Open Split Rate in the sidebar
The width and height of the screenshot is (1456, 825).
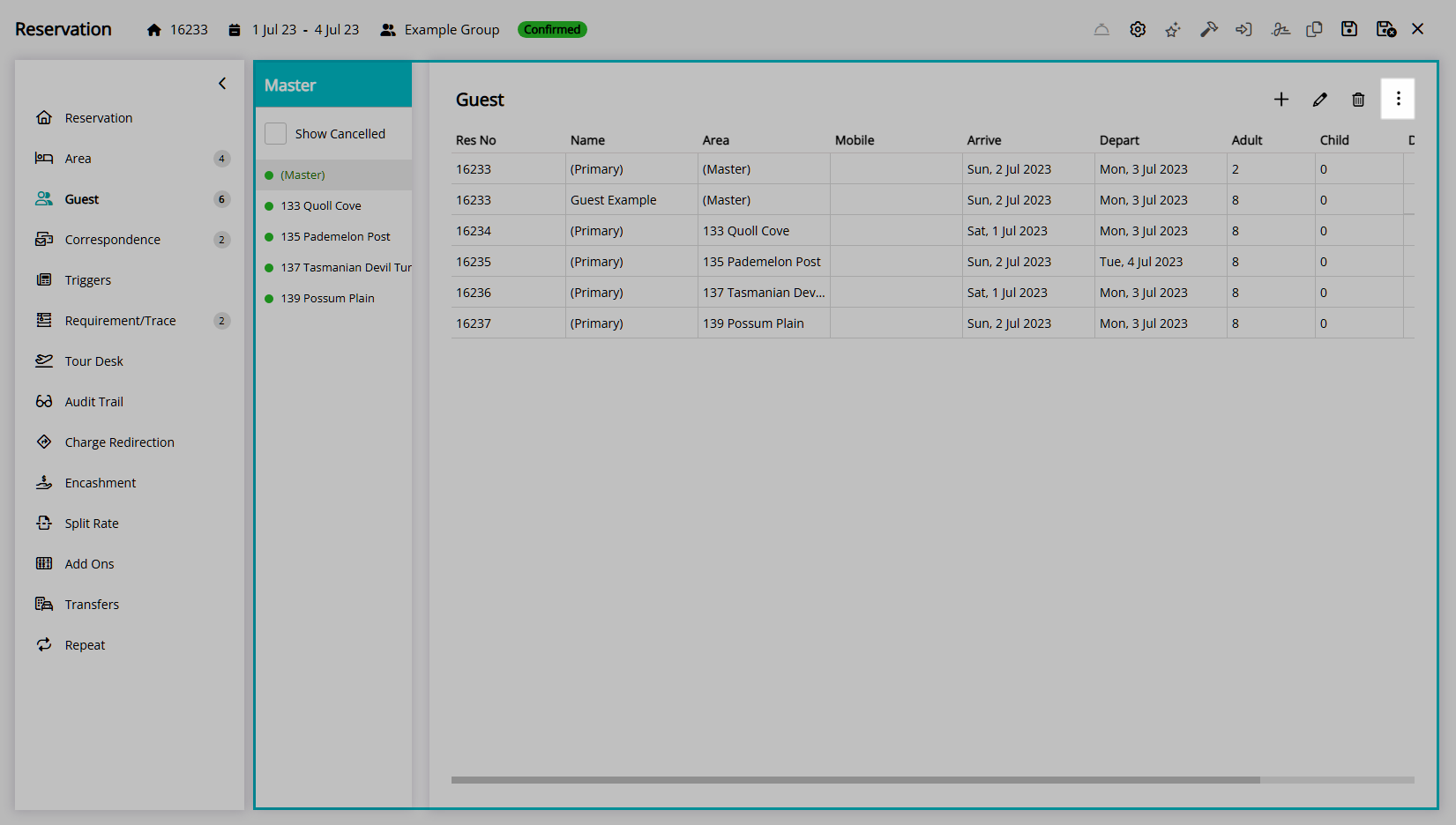pyautogui.click(x=92, y=524)
